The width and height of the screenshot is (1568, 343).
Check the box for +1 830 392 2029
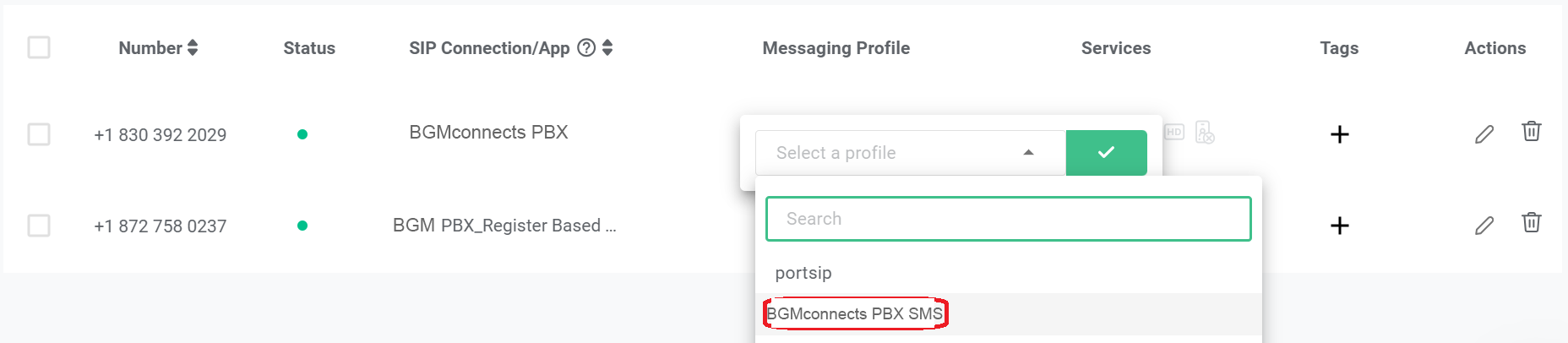coord(39,134)
